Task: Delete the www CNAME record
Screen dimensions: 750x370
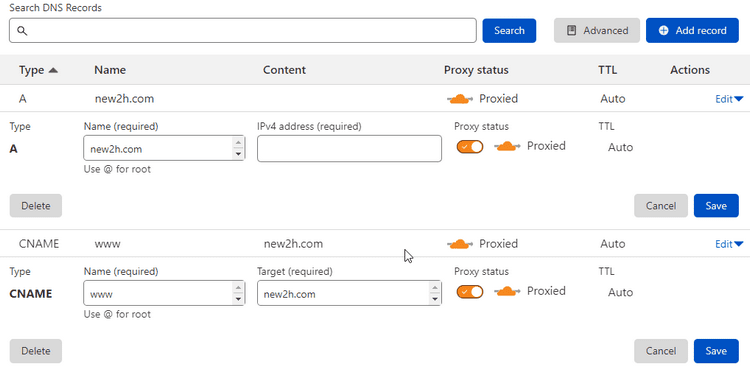Action: 36,351
